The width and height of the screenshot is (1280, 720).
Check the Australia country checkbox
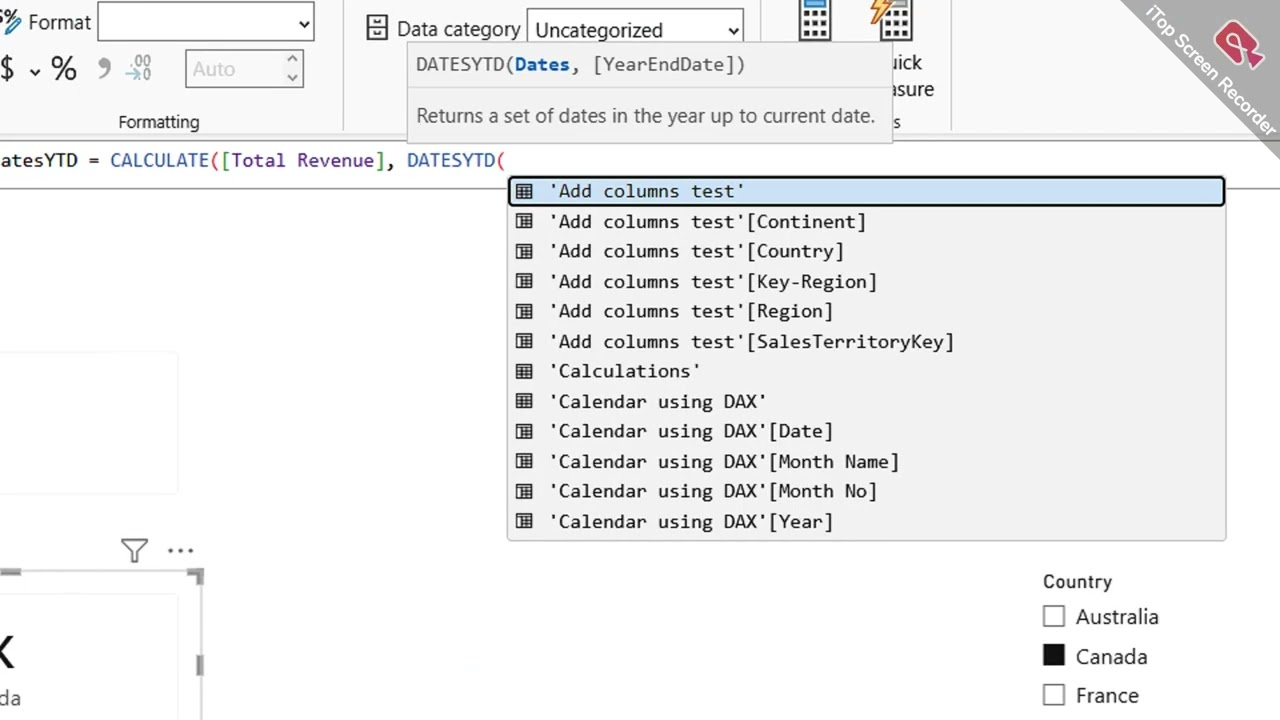(1054, 616)
